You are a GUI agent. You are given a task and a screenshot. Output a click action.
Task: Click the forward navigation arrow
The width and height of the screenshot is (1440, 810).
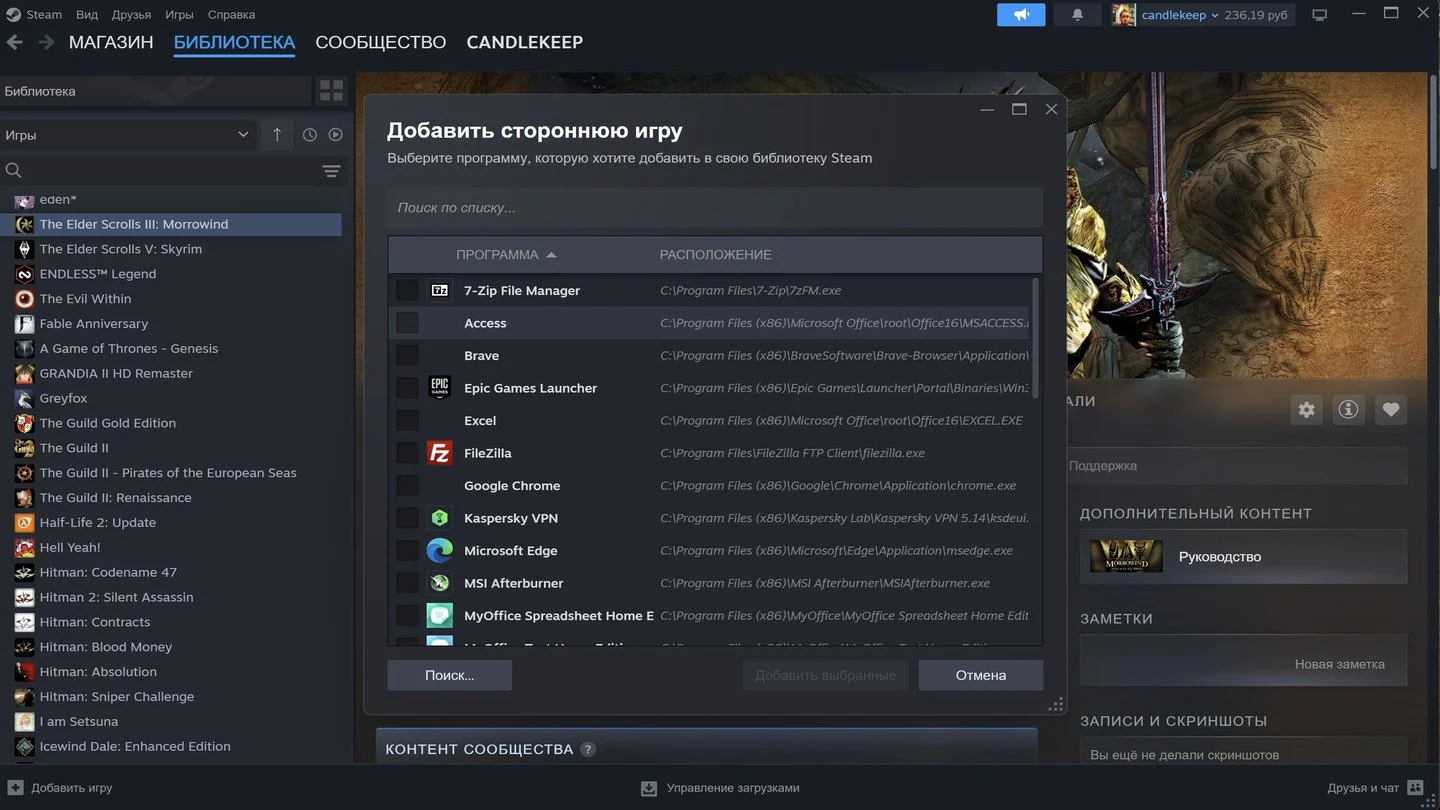click(x=46, y=42)
